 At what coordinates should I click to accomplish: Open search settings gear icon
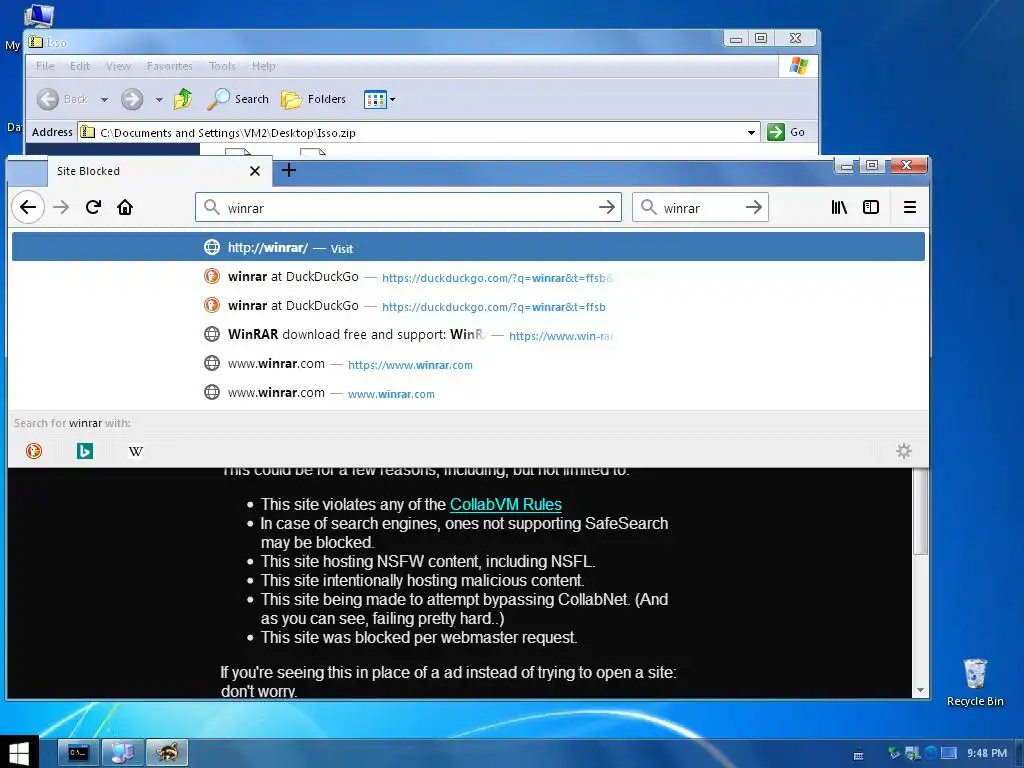pos(904,451)
